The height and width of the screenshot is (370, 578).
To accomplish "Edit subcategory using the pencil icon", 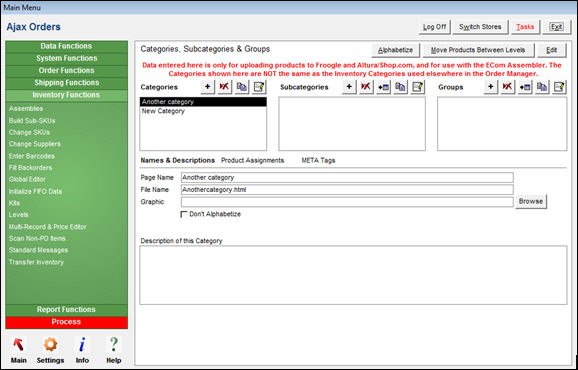I will pos(418,87).
